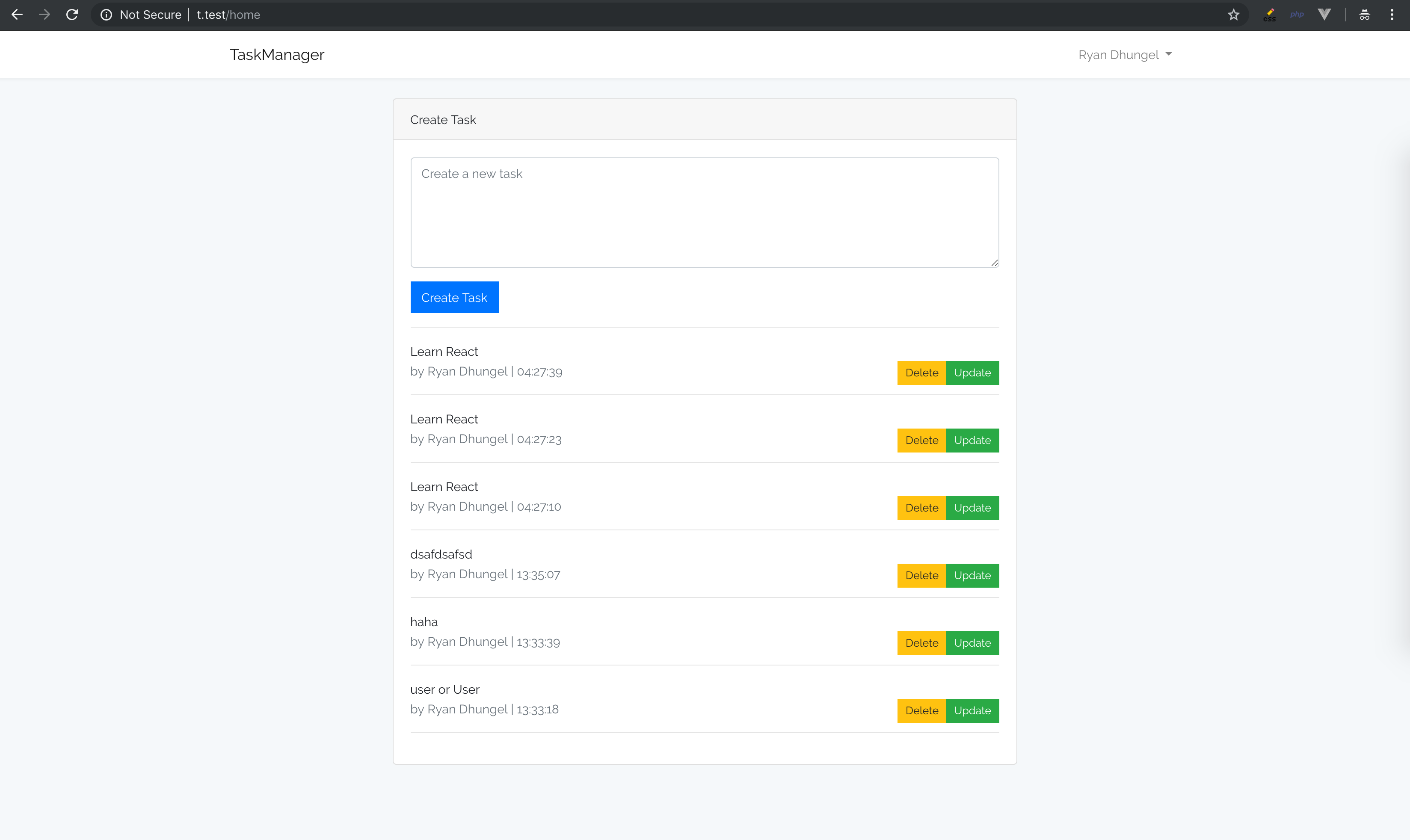Focus the Create a new task textarea
Screen dimensions: 1410x840
[x=704, y=212]
